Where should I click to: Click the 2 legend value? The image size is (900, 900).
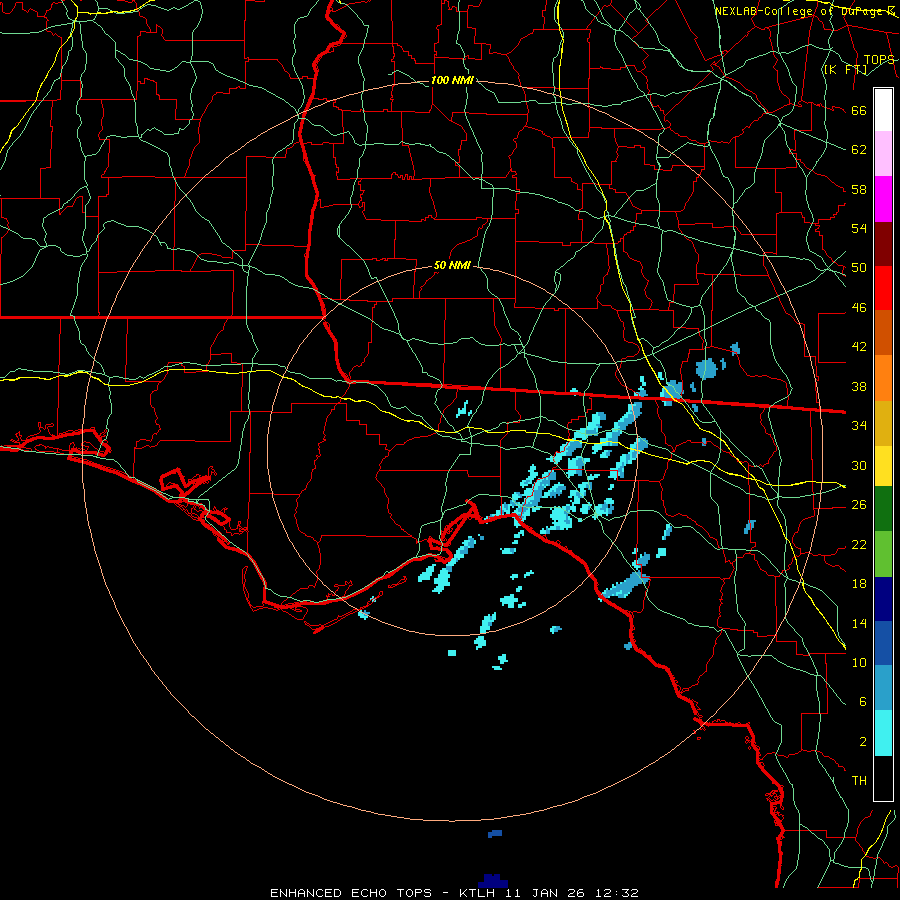tap(863, 742)
